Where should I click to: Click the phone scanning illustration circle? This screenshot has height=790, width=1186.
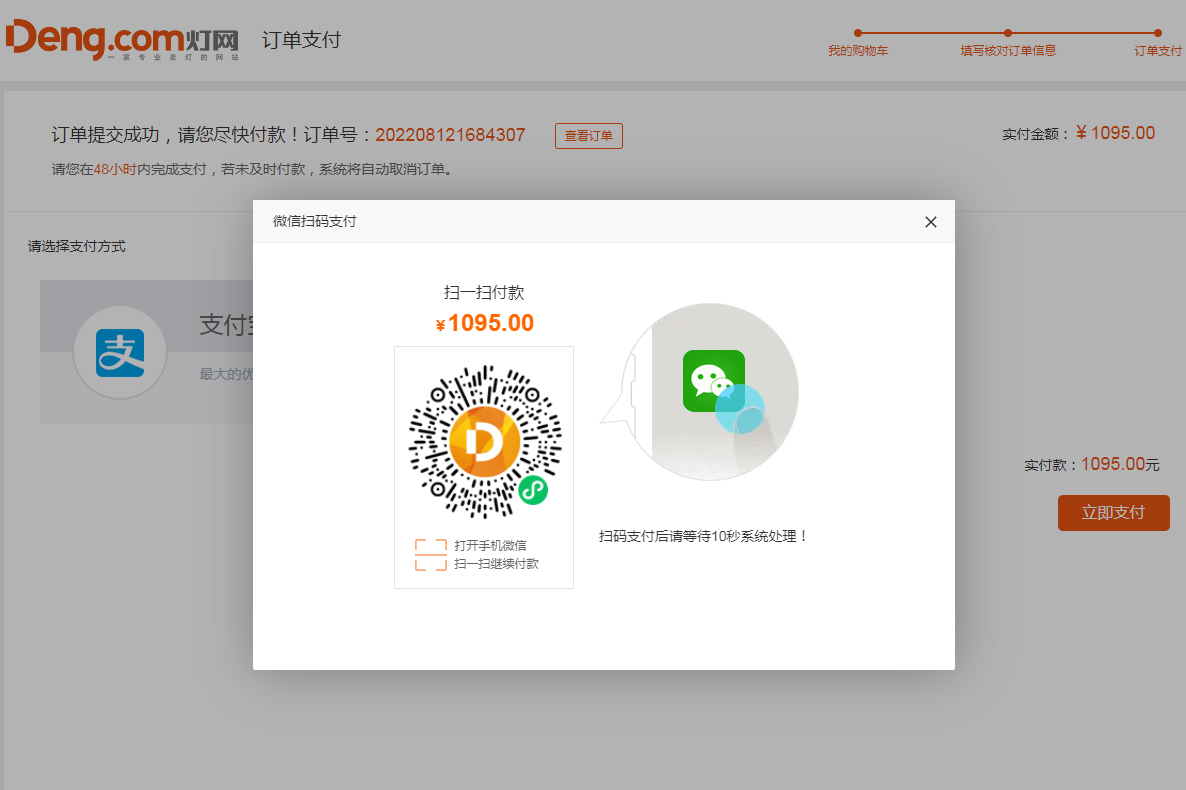(709, 391)
